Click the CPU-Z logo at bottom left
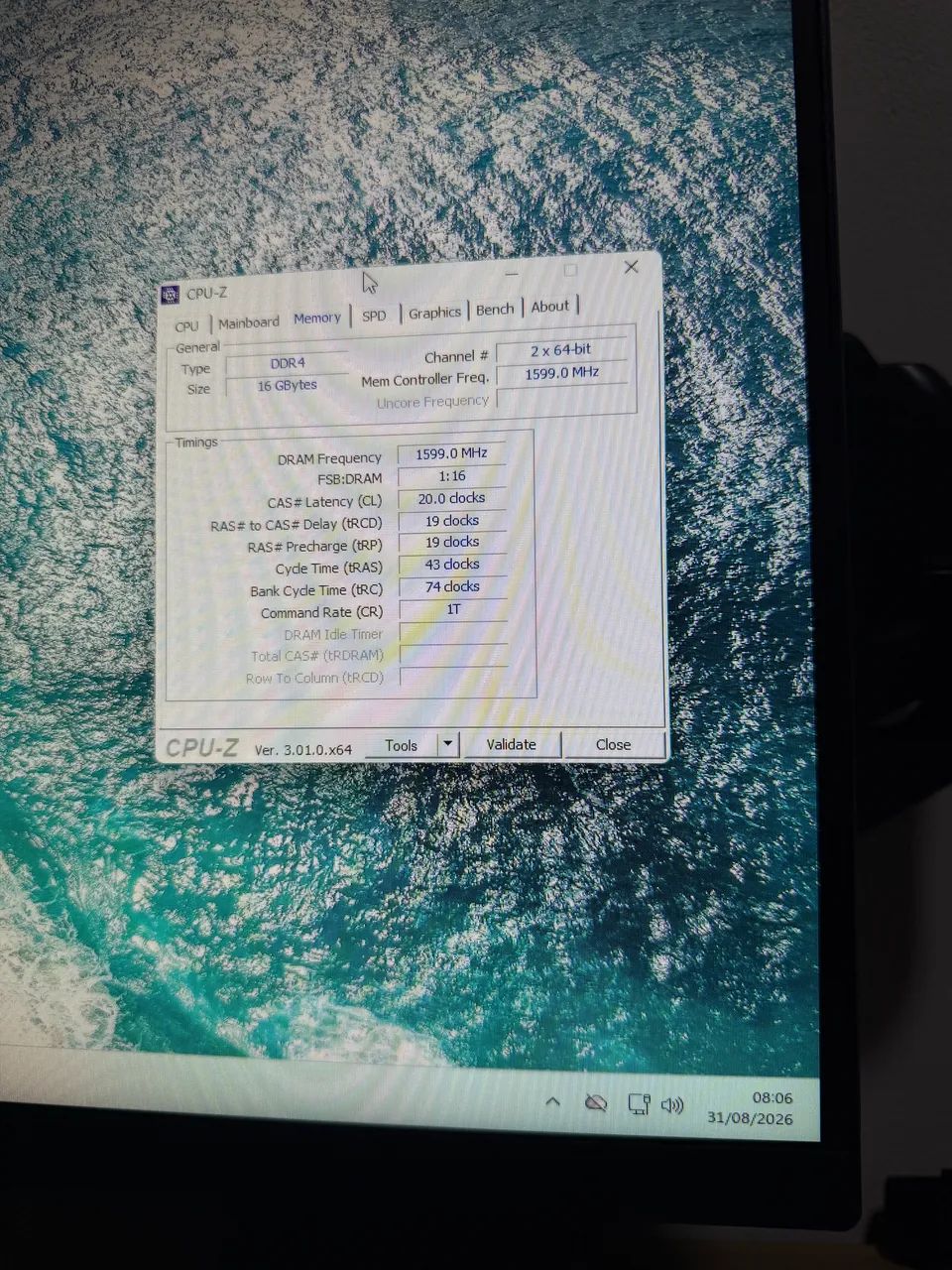This screenshot has height=1270, width=952. coord(202,748)
